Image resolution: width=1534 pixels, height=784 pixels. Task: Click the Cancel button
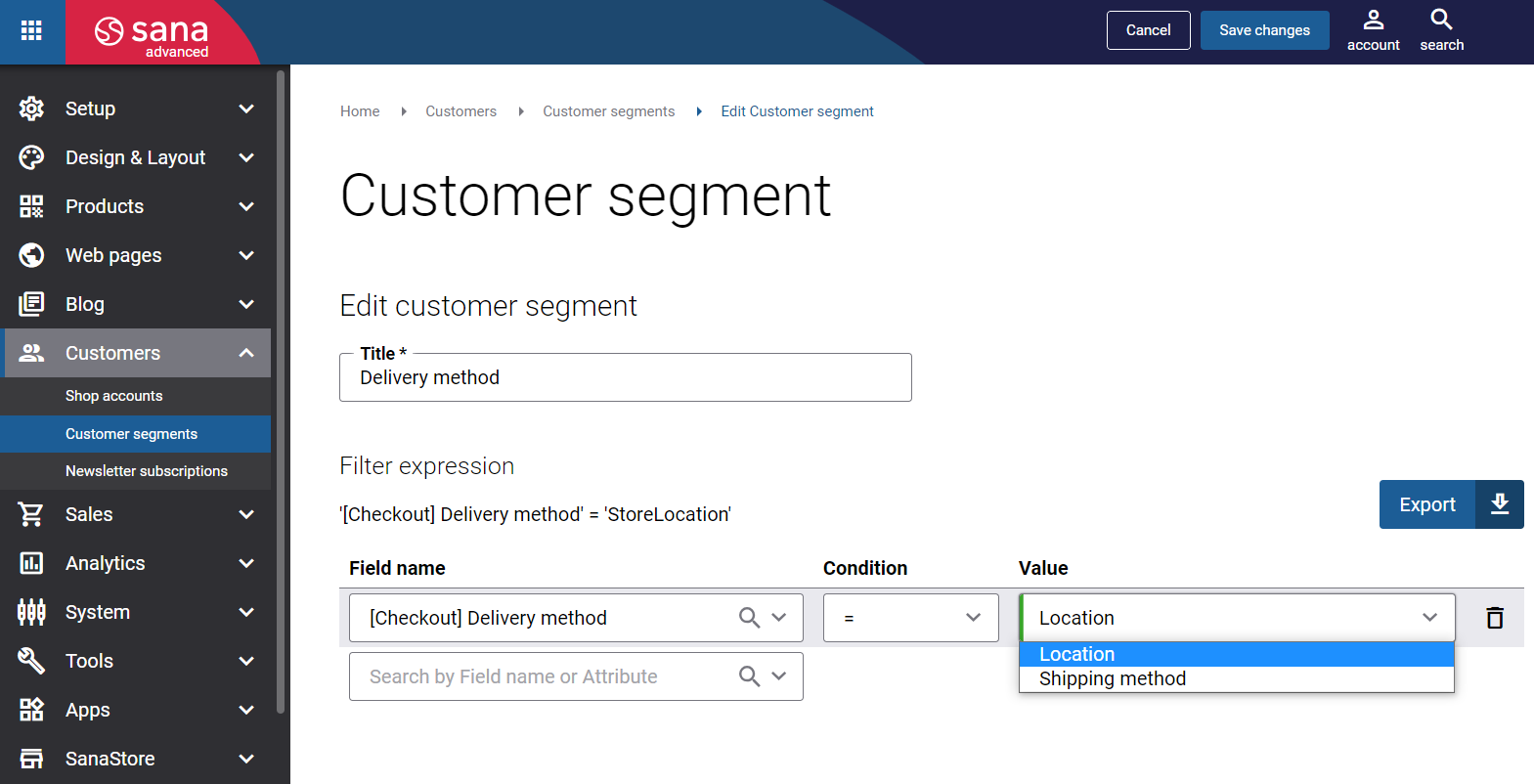pos(1148,30)
